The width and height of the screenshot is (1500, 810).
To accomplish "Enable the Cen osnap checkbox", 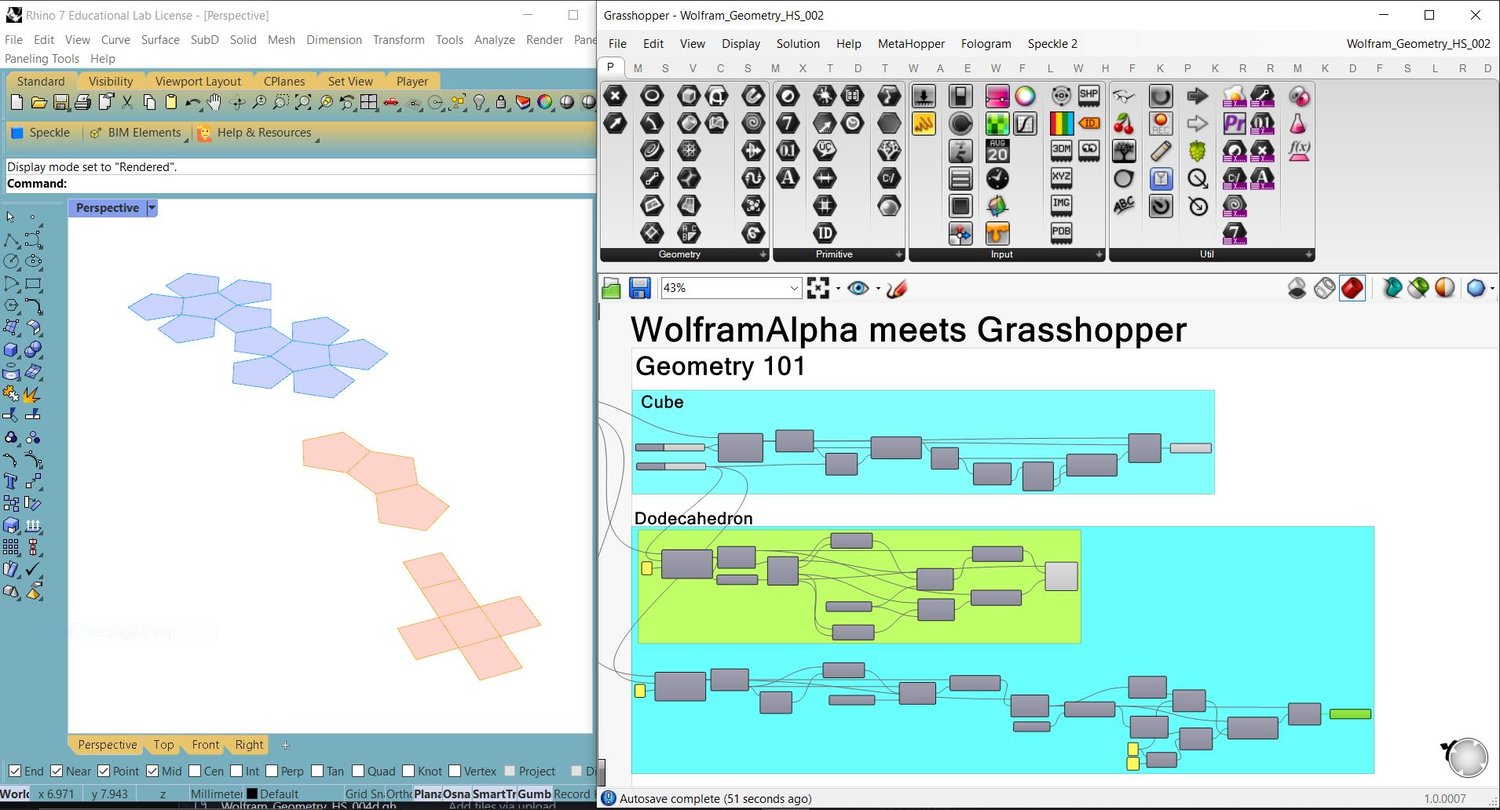I will [x=193, y=771].
